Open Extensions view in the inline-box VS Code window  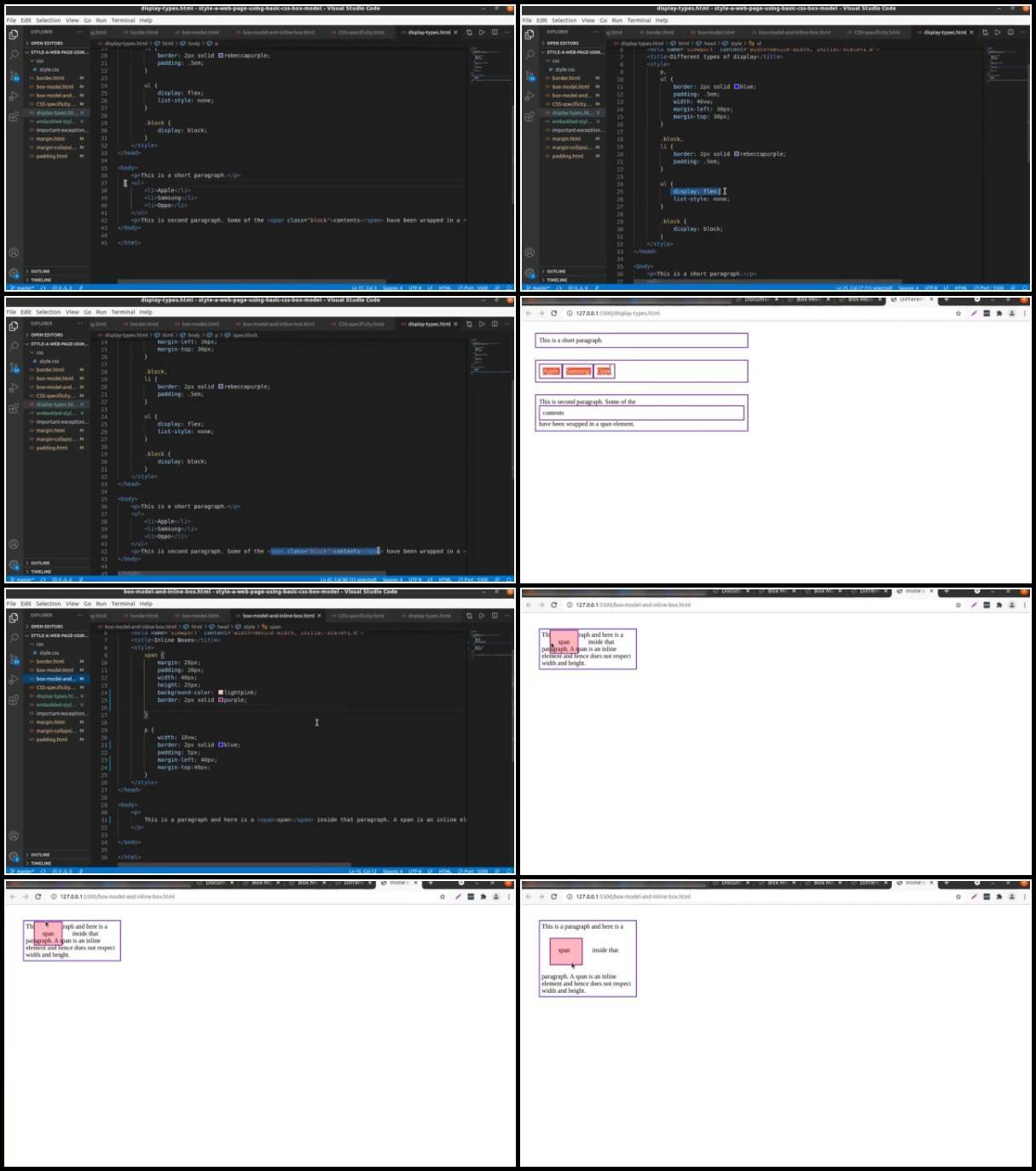[14, 700]
